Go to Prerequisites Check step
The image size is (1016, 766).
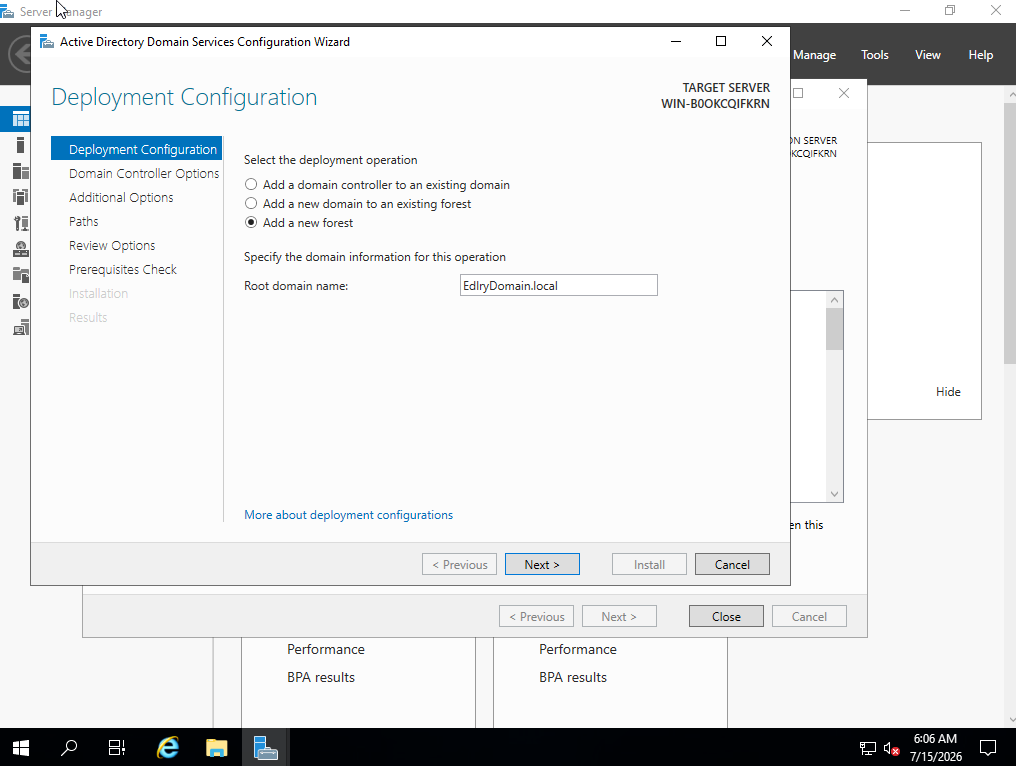tap(122, 270)
